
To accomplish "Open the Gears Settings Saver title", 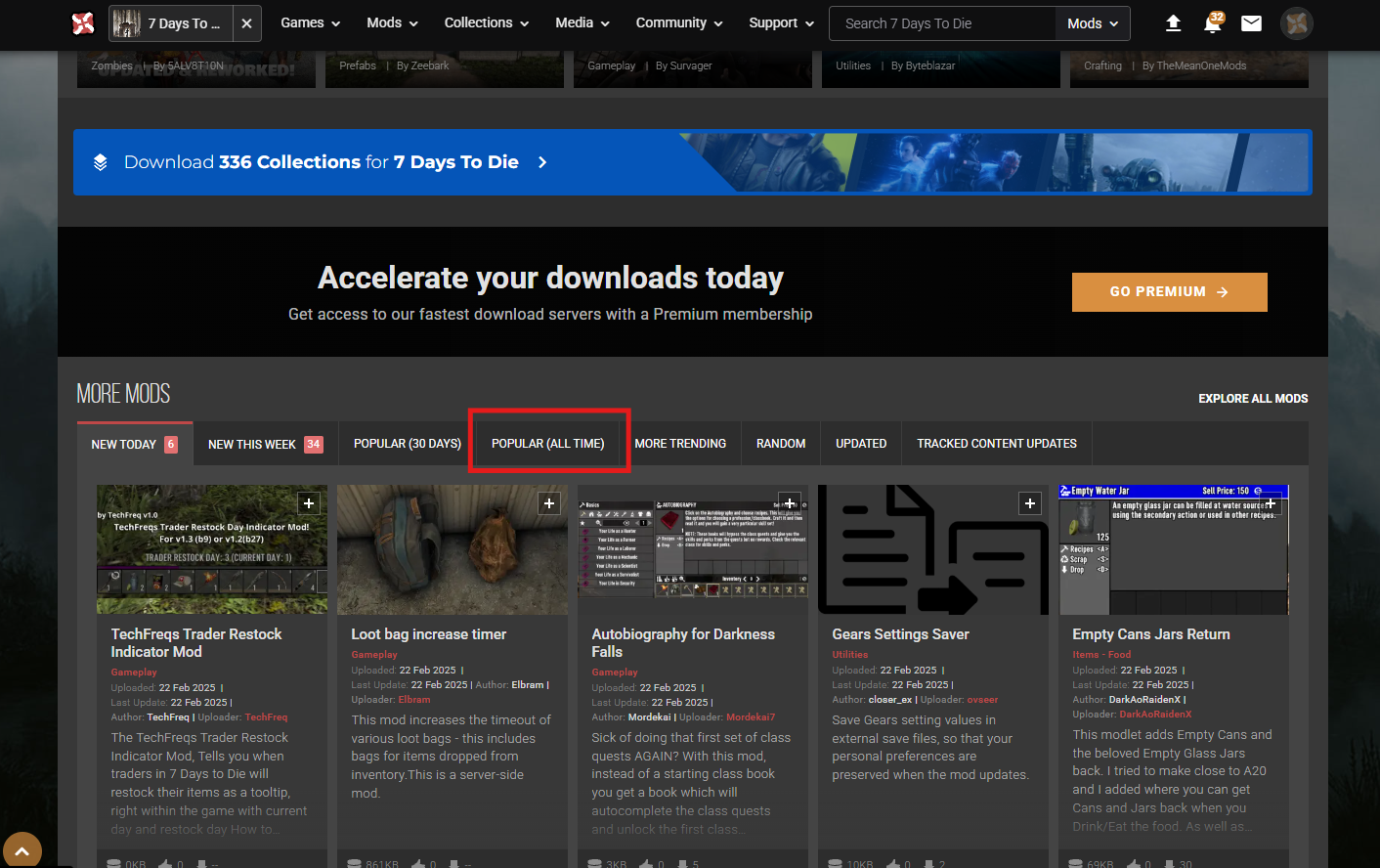I will [901, 634].
